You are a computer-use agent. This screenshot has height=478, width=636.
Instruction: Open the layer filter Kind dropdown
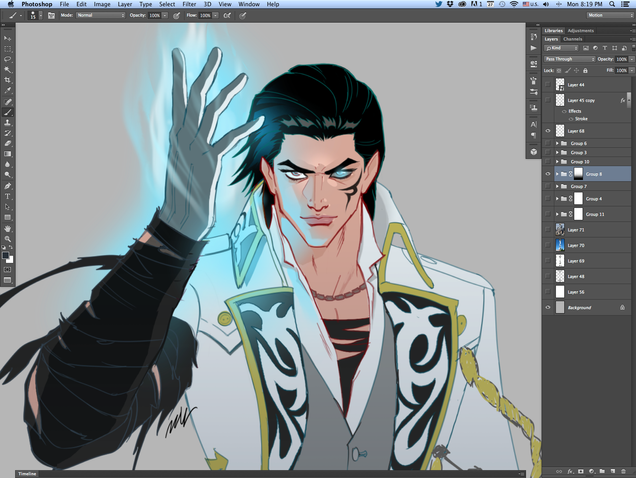(561, 48)
